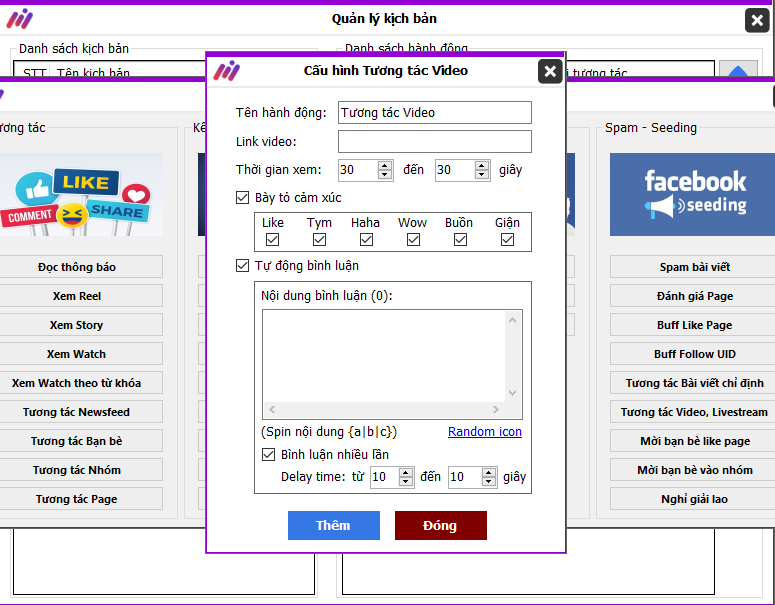Open the Random icon link
Image resolution: width=775 pixels, height=605 pixels.
485,432
